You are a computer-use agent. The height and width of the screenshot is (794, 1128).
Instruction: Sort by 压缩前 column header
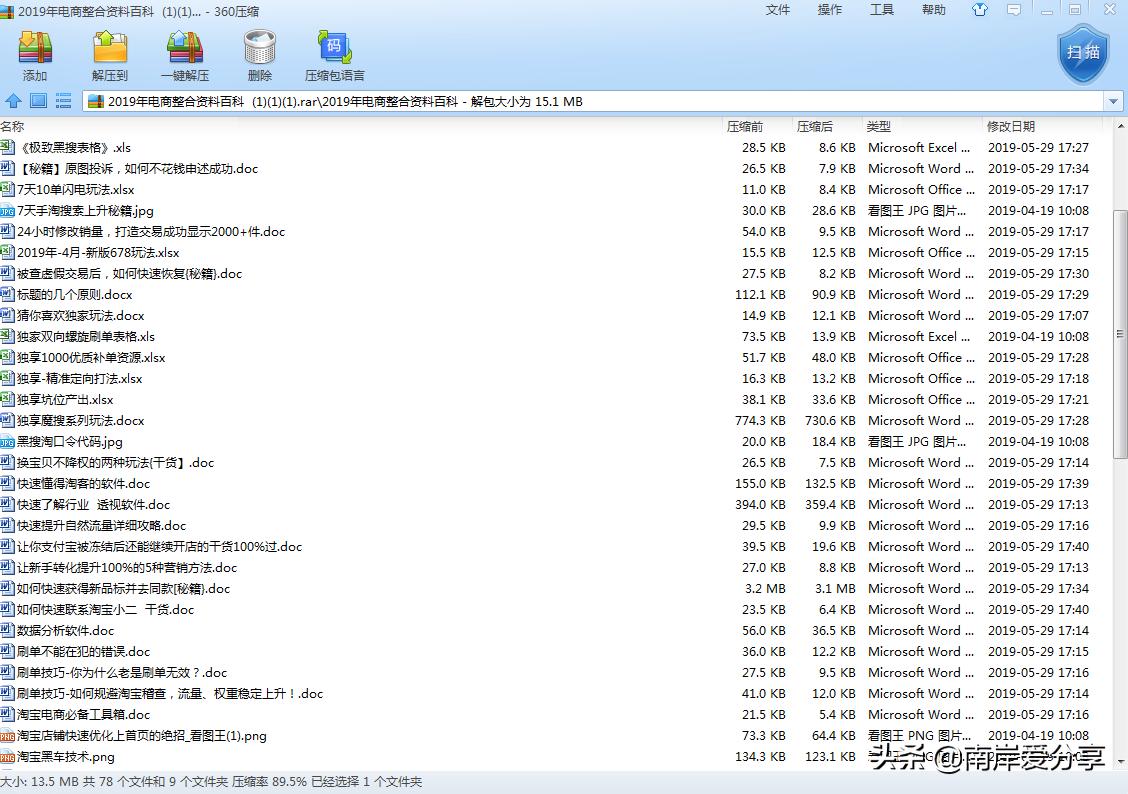(745, 127)
